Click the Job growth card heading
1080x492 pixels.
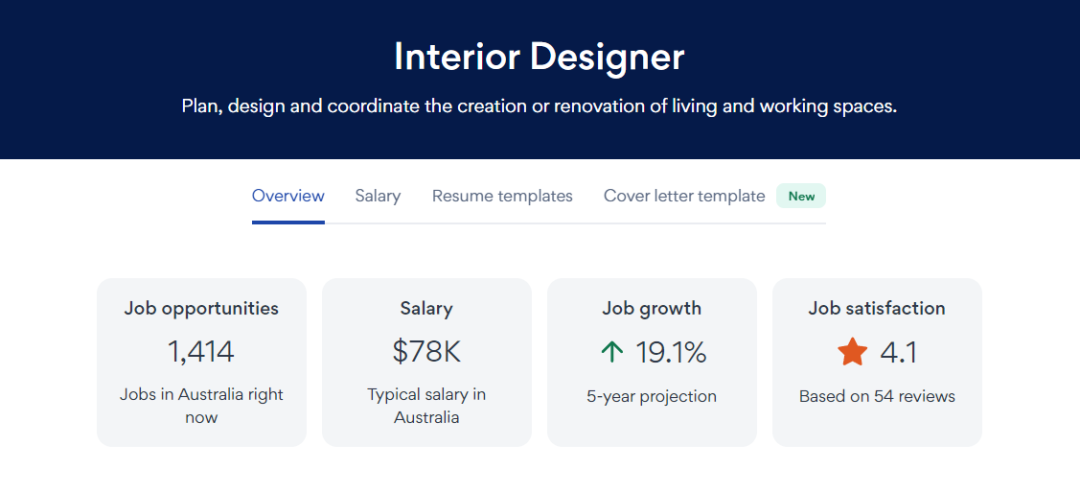[652, 308]
